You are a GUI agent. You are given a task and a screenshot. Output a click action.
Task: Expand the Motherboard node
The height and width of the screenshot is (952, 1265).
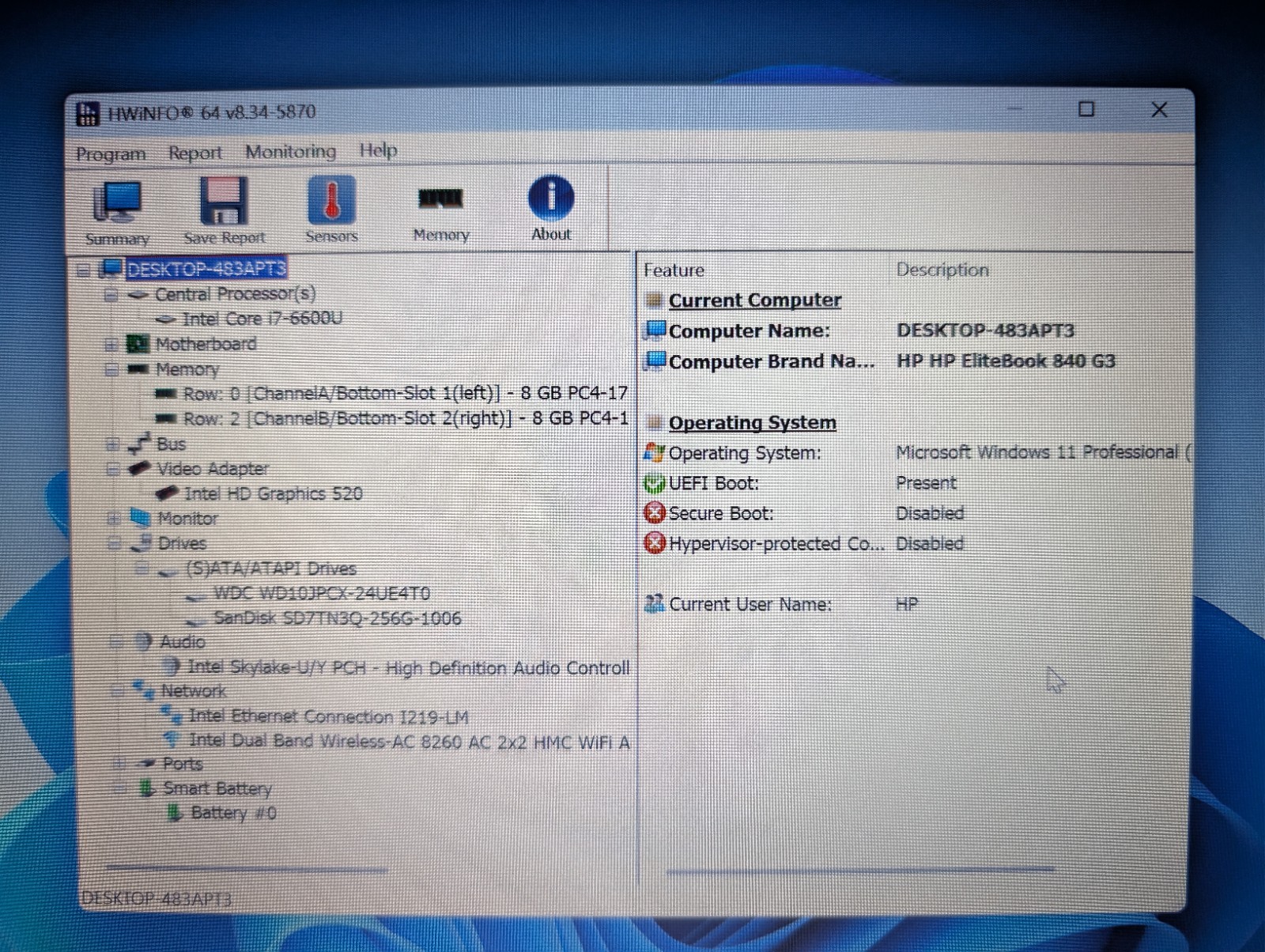(x=111, y=345)
